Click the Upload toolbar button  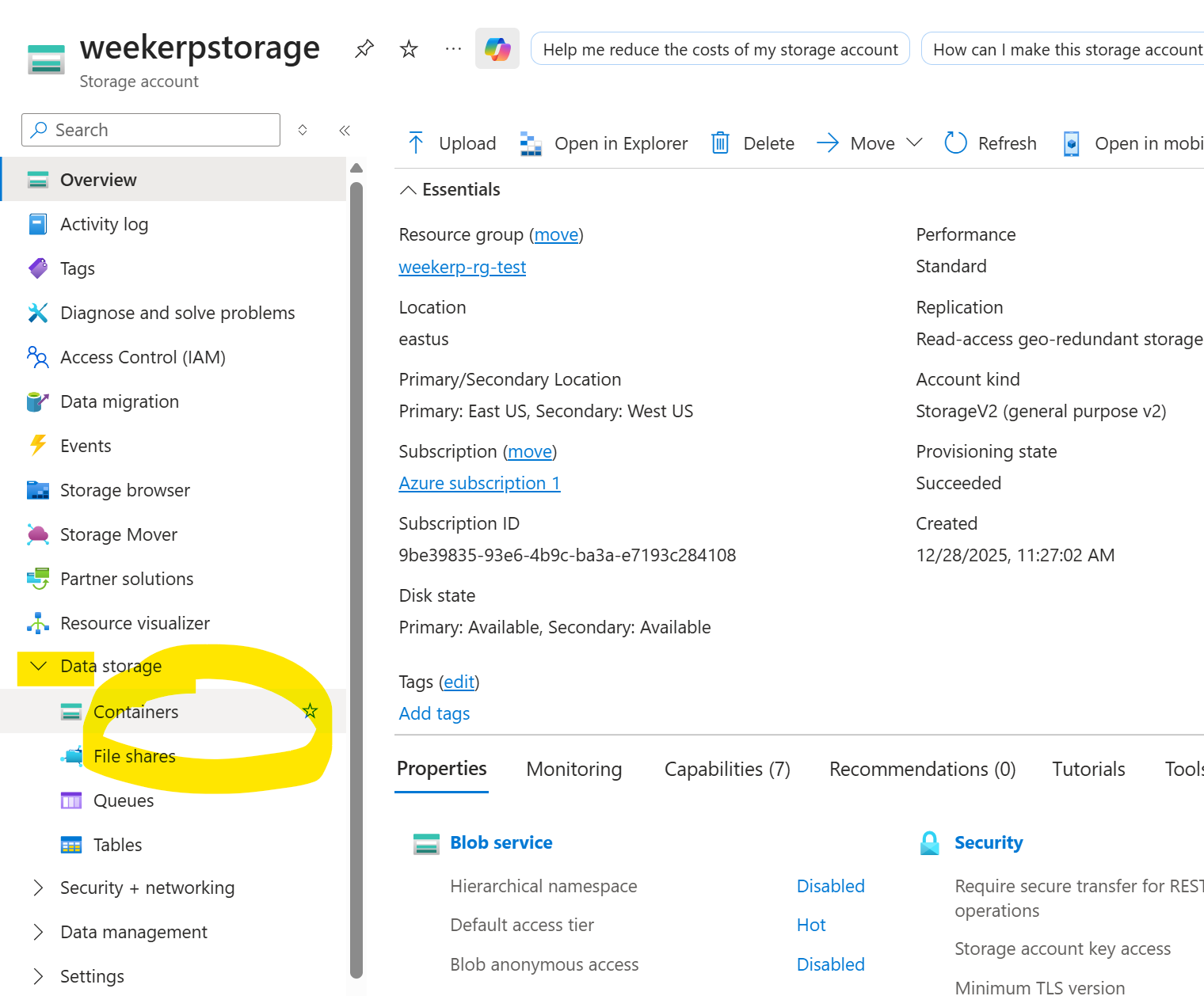coord(451,143)
